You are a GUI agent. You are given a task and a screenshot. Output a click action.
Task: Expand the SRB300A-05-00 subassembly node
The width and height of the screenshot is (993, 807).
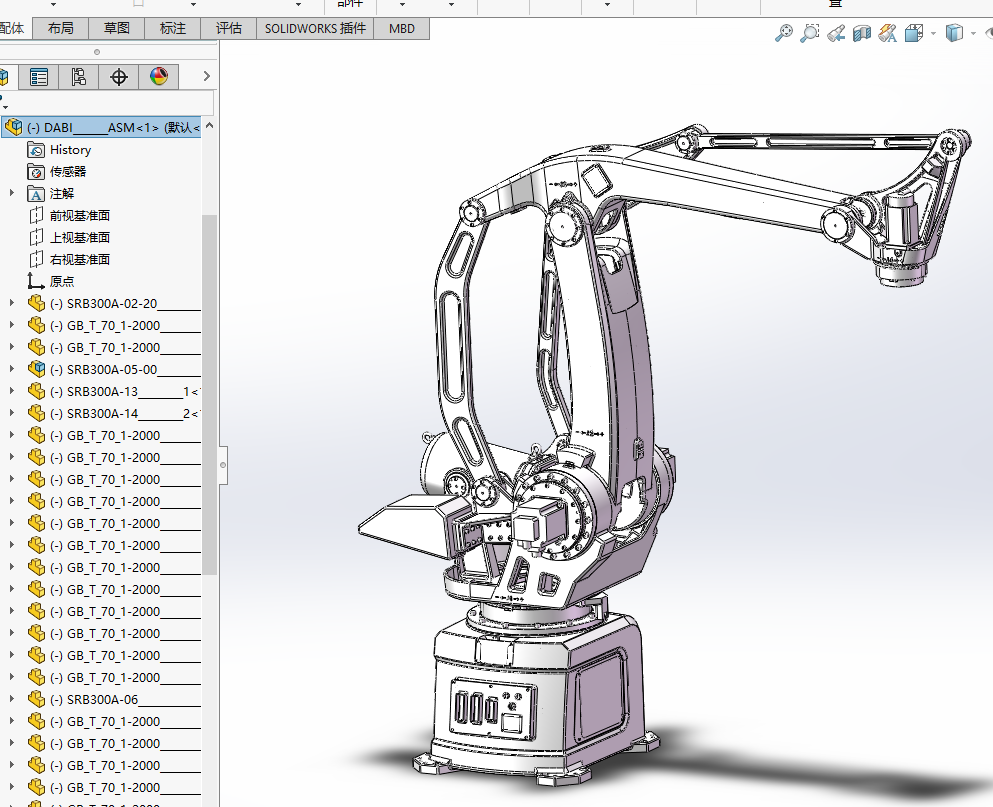tap(12, 369)
